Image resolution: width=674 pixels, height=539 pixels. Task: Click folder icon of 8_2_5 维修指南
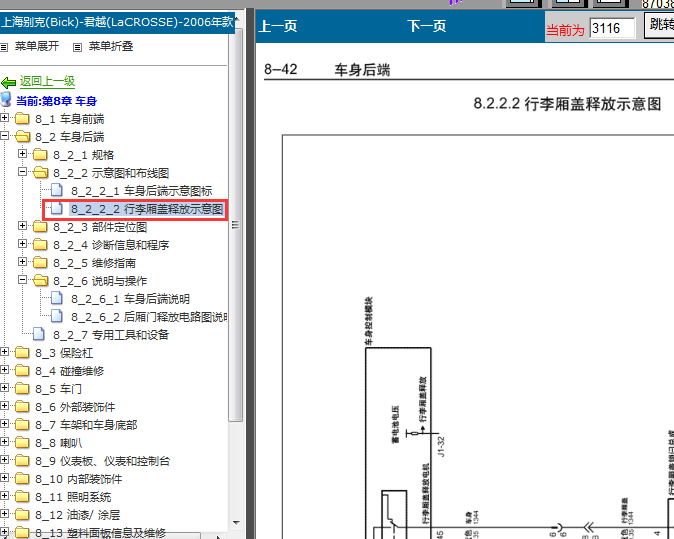click(x=40, y=262)
